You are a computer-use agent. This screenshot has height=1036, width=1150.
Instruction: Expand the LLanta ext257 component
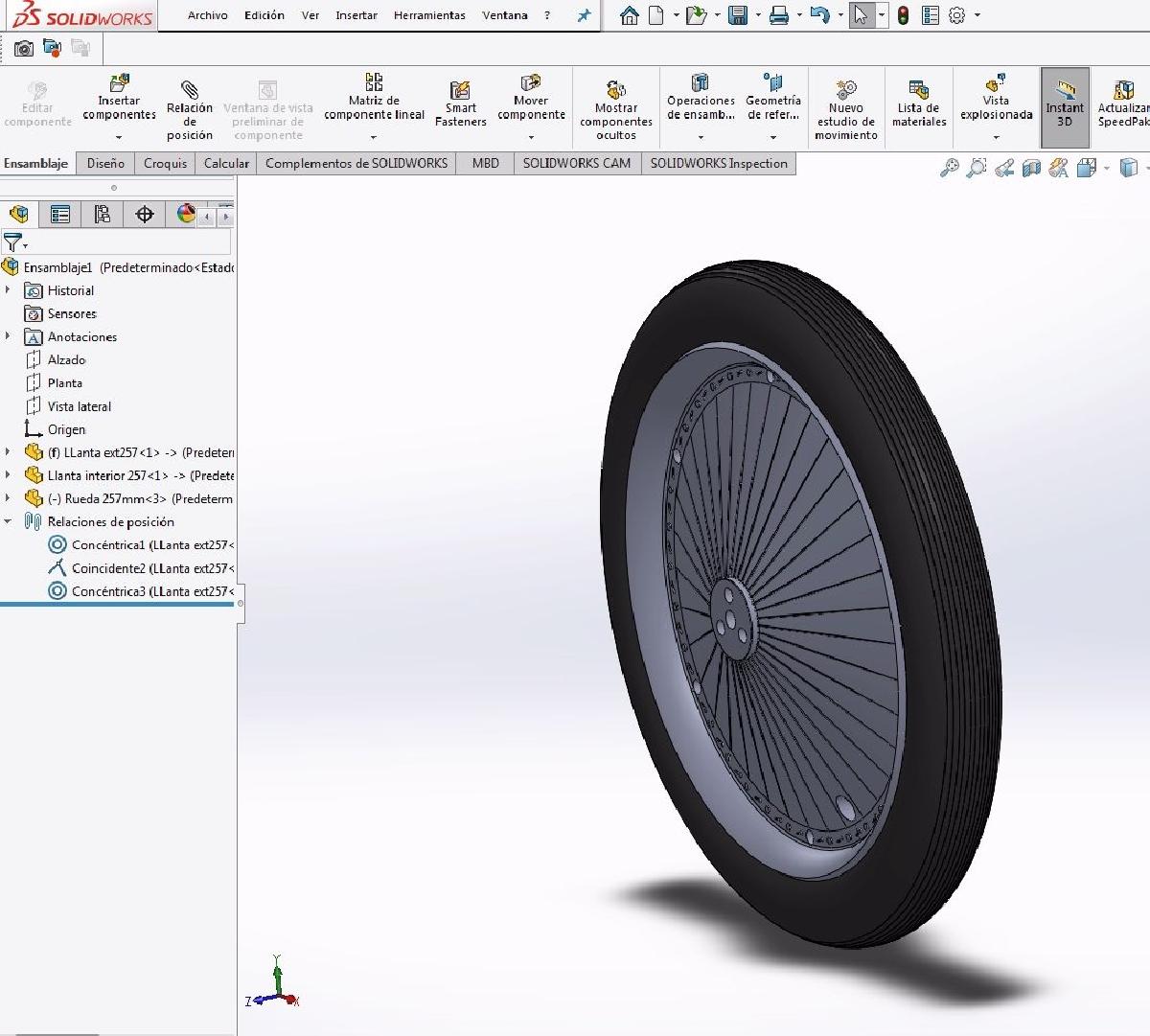pos(9,452)
